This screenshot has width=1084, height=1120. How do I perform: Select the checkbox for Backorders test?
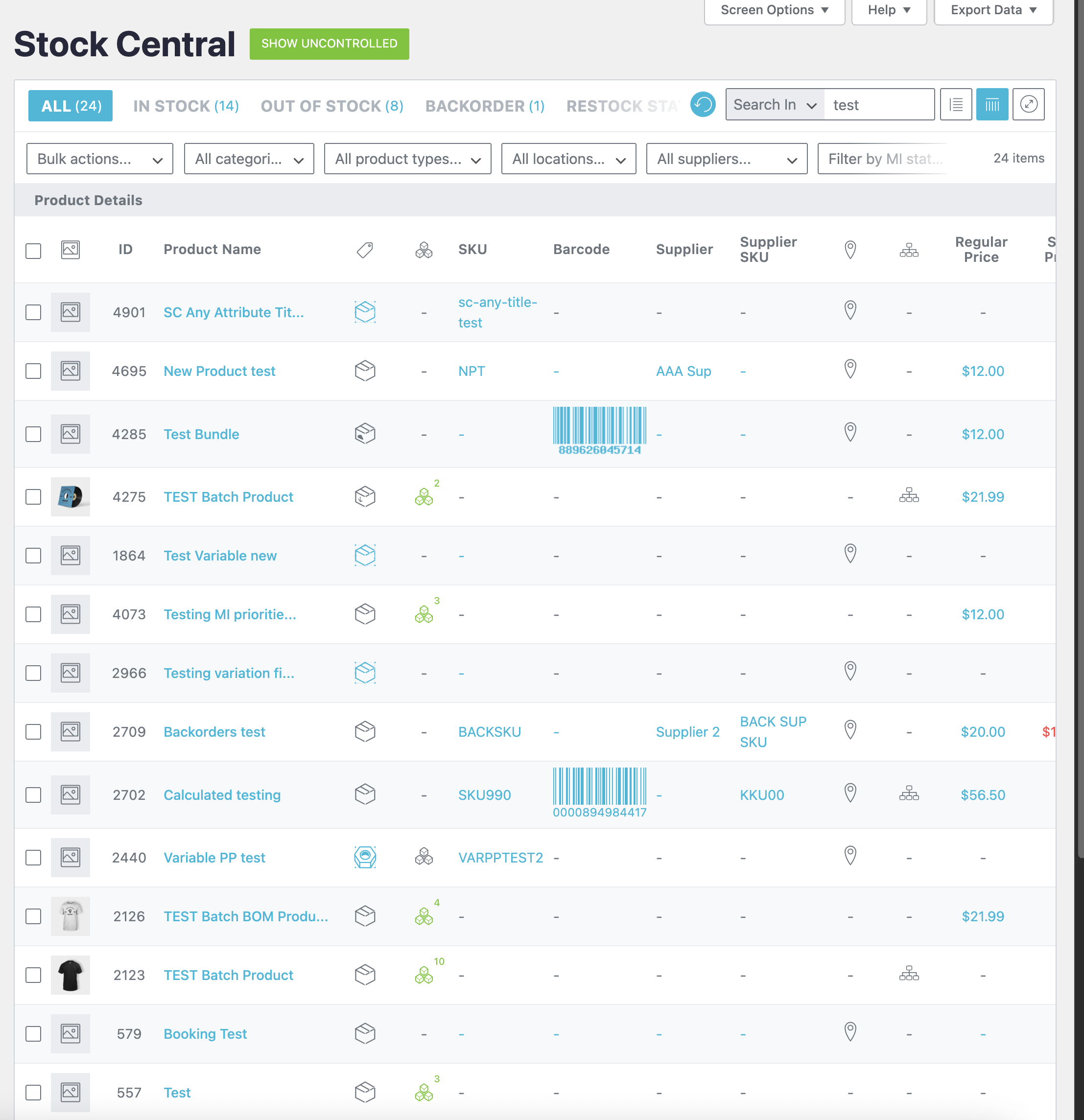(33, 732)
